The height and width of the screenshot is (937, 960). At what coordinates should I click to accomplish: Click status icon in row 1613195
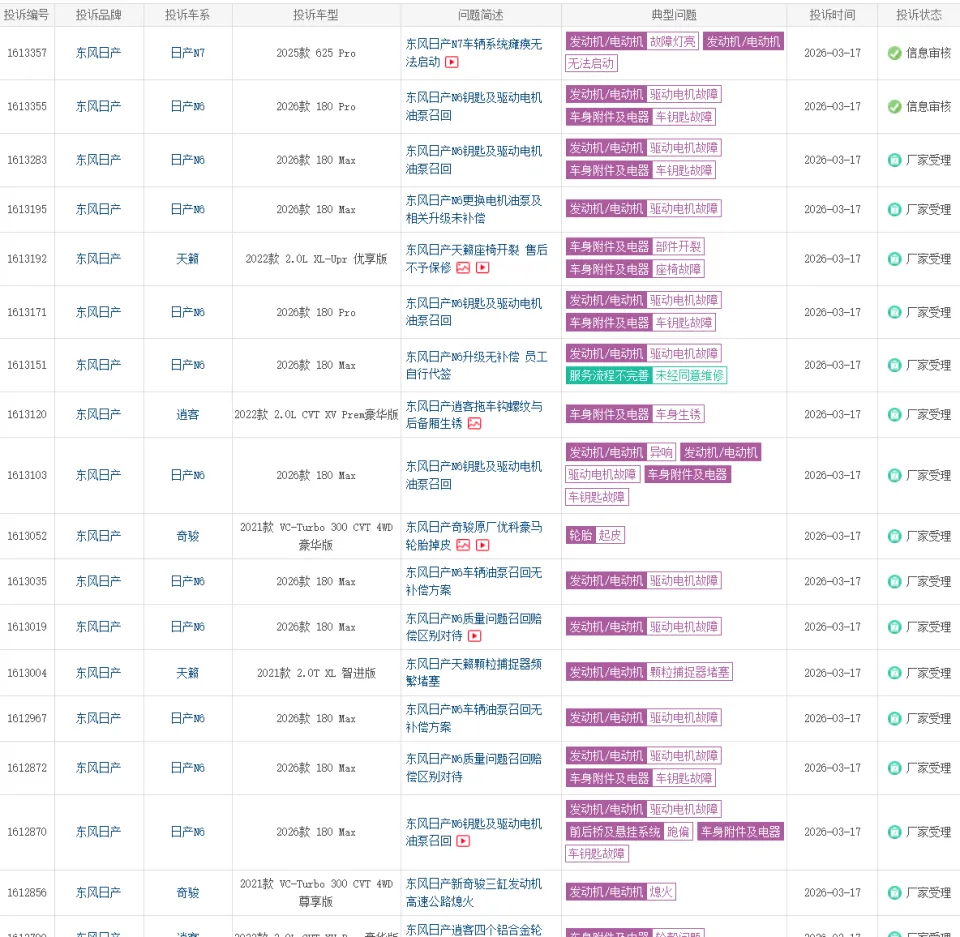[x=894, y=209]
